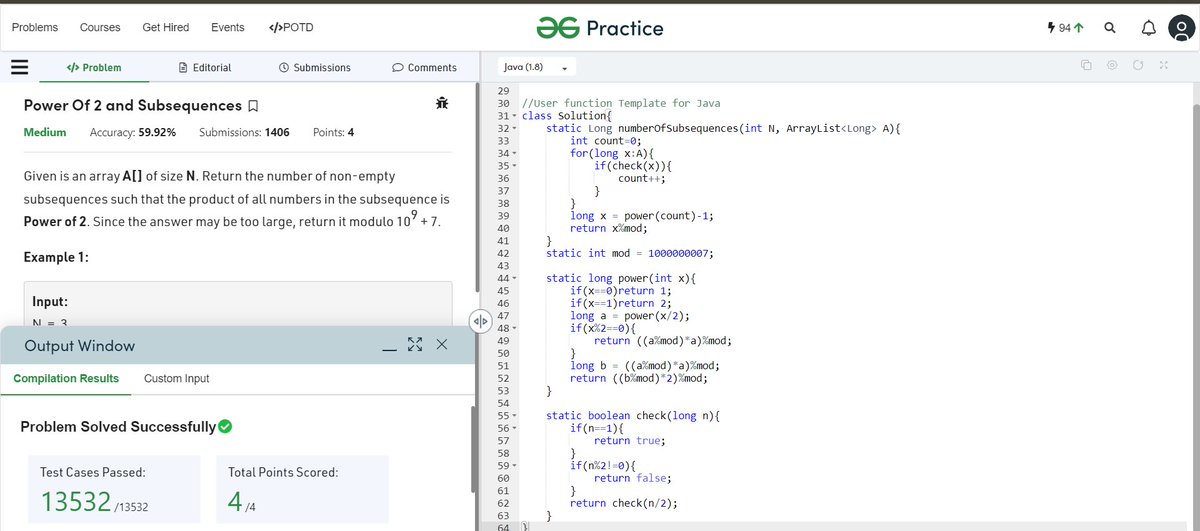Open the POTD link
The image size is (1200, 531).
coord(291,28)
